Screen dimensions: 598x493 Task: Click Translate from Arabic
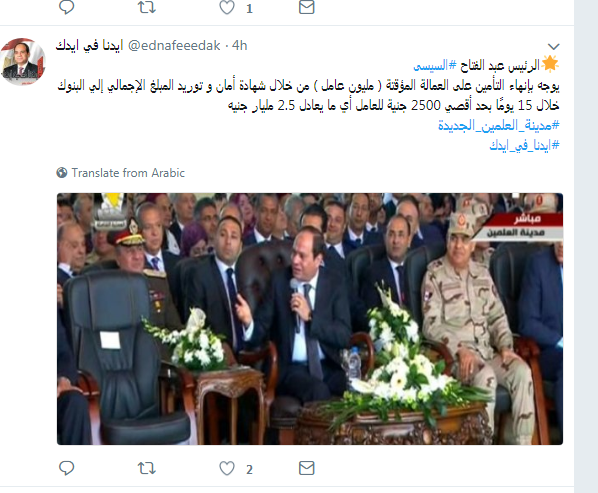click(128, 173)
